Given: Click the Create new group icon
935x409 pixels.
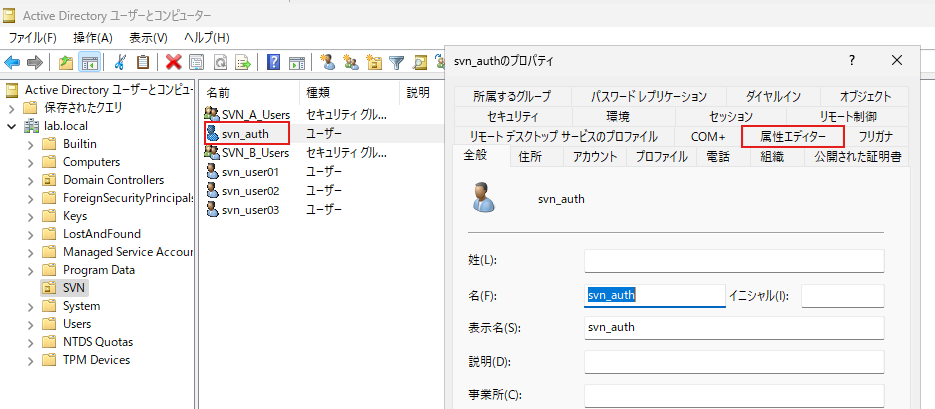Looking at the screenshot, I should pos(350,63).
